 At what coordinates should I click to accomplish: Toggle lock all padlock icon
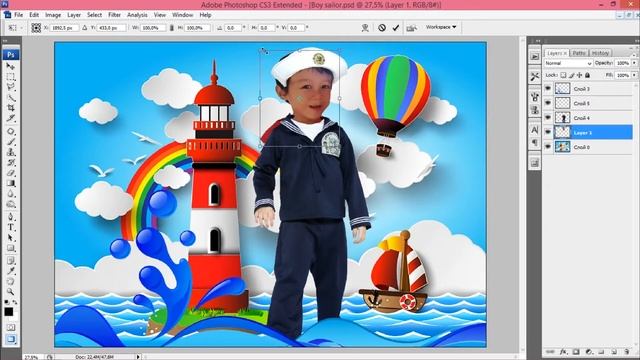587,75
